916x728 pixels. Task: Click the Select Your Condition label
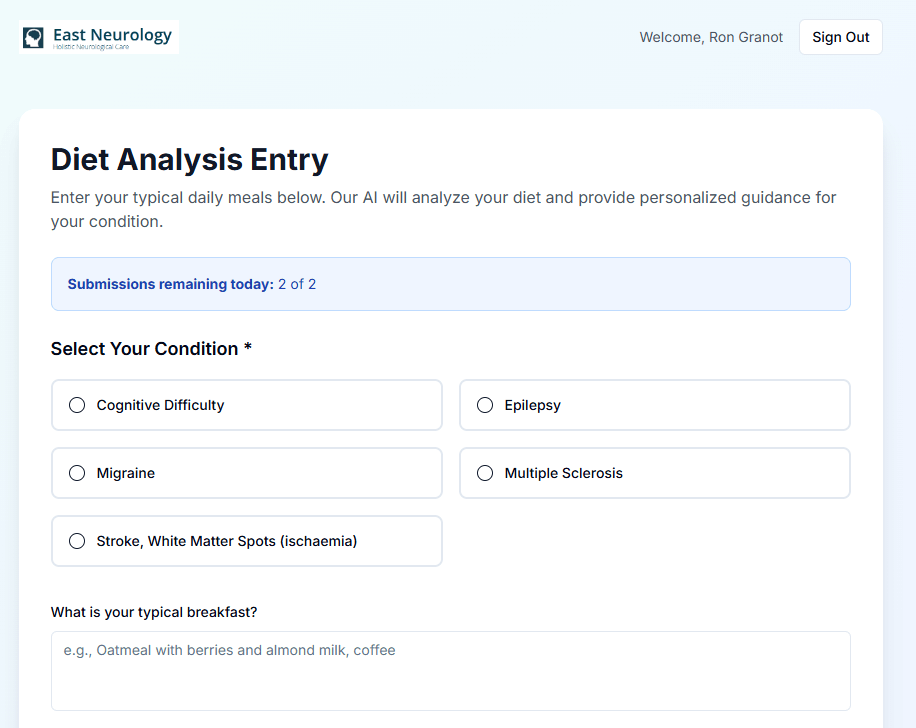point(151,349)
